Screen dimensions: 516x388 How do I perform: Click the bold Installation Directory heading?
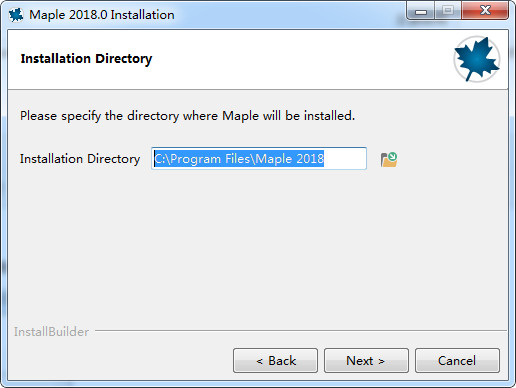[x=86, y=59]
